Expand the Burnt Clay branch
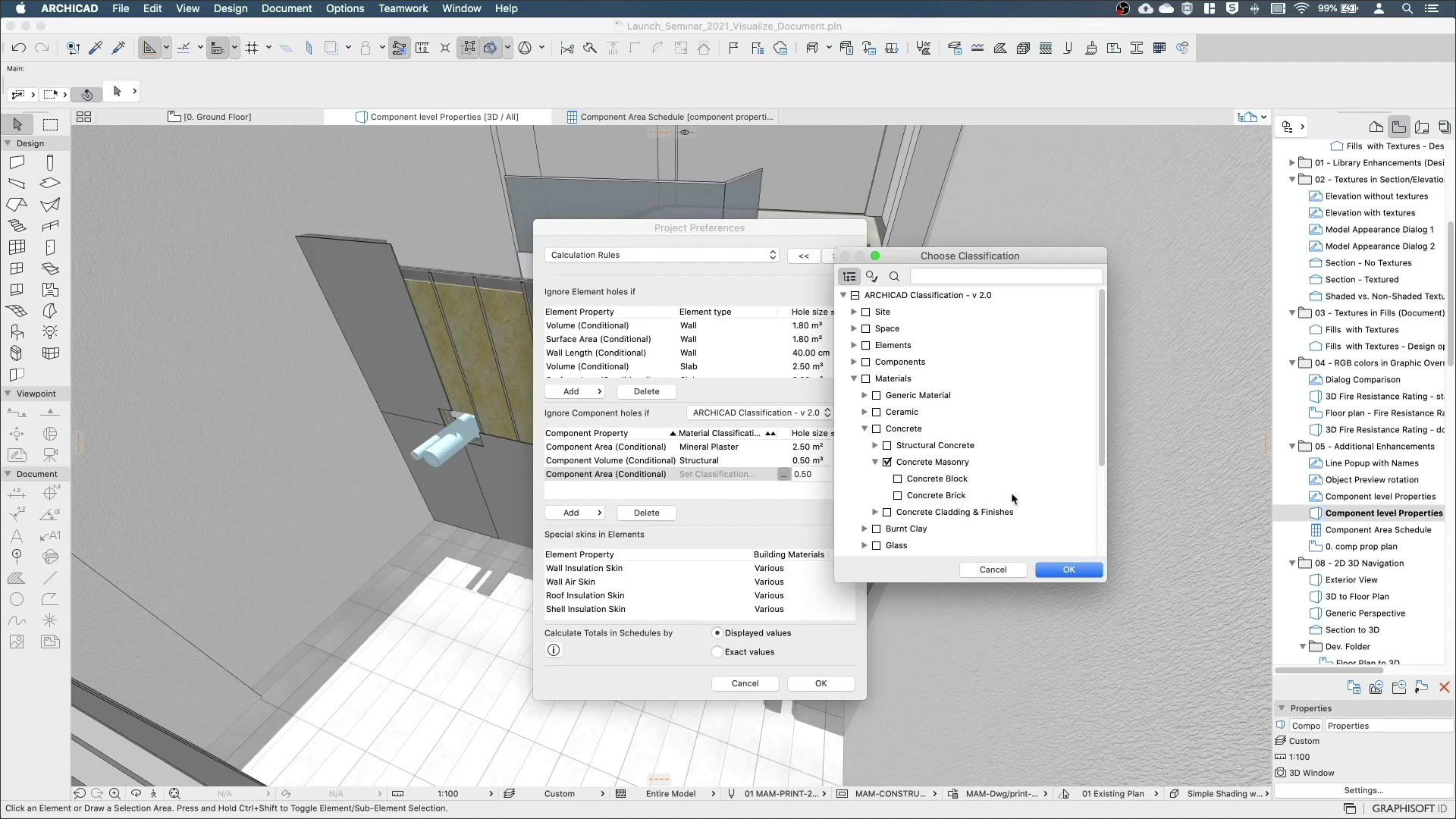Screen dimensions: 1456x819 click(x=864, y=529)
